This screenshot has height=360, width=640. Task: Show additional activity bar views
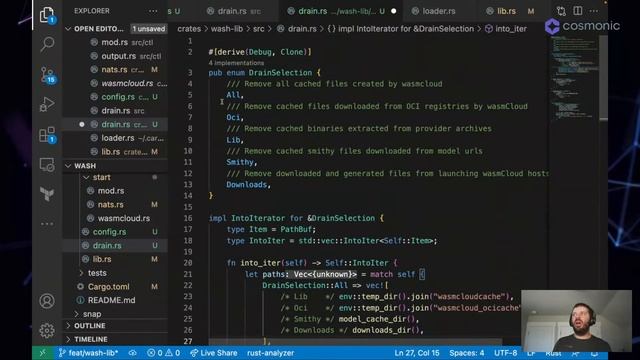tap(47, 224)
